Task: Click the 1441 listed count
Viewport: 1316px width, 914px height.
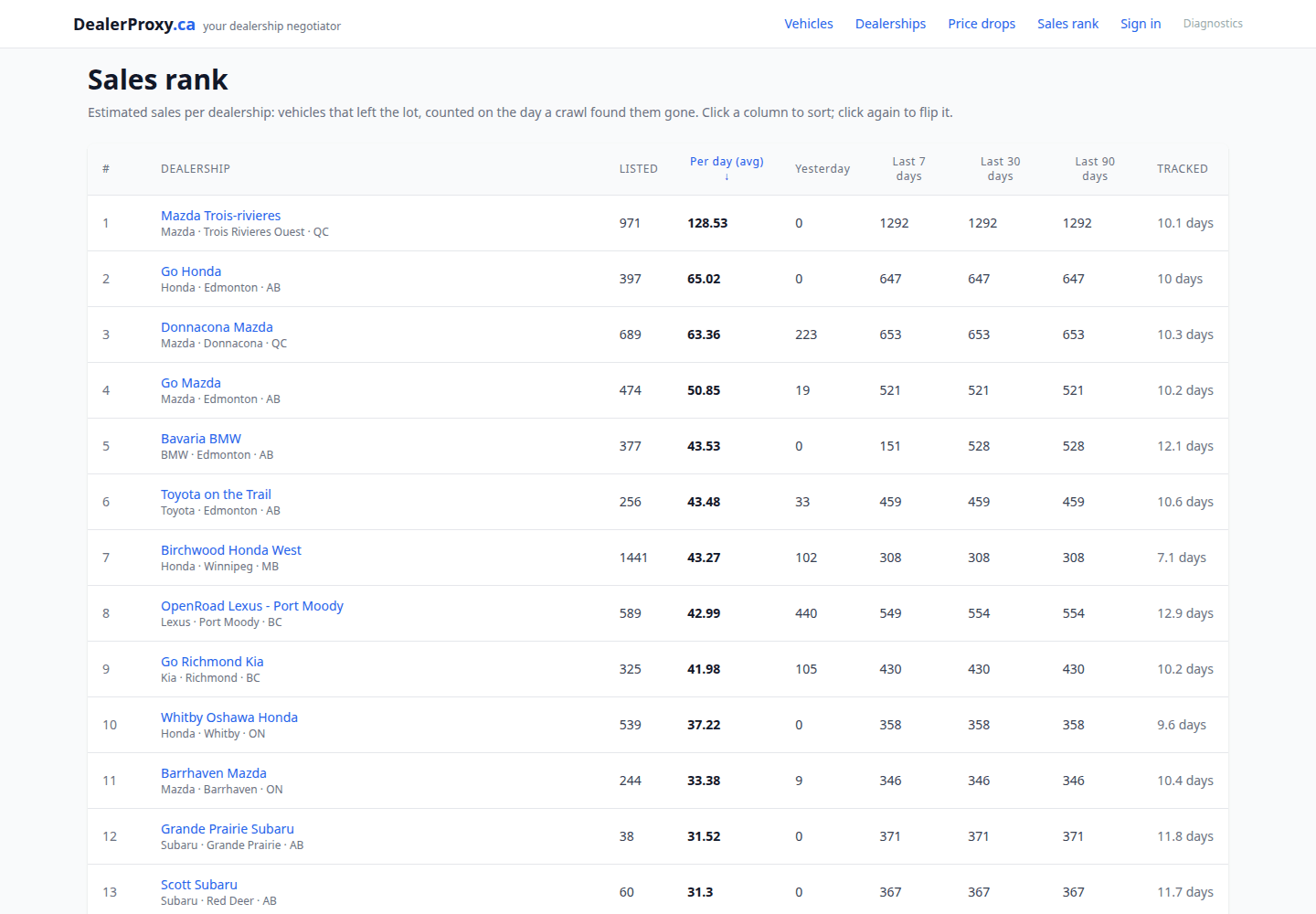Action: pyautogui.click(x=633, y=558)
